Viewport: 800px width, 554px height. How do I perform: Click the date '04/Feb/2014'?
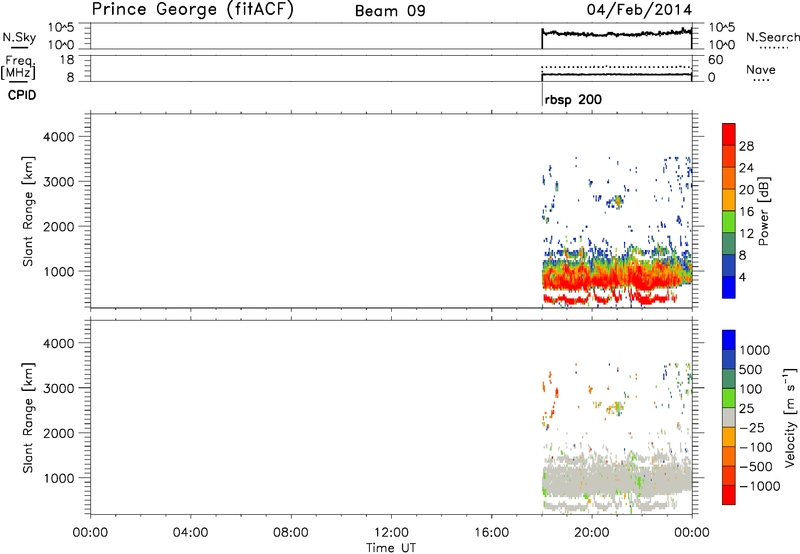tap(639, 10)
